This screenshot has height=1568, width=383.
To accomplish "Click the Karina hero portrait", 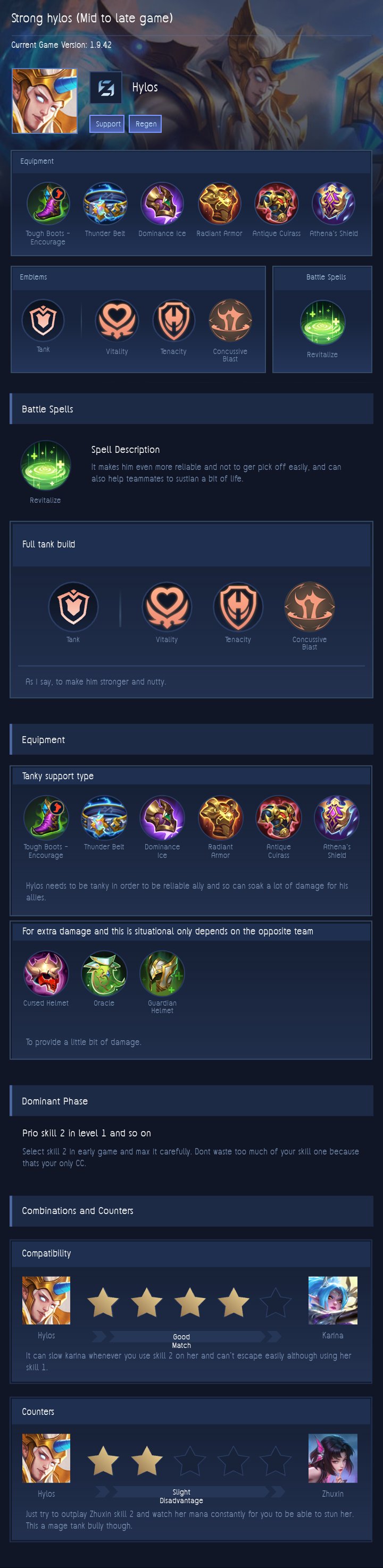I will pyautogui.click(x=332, y=1300).
